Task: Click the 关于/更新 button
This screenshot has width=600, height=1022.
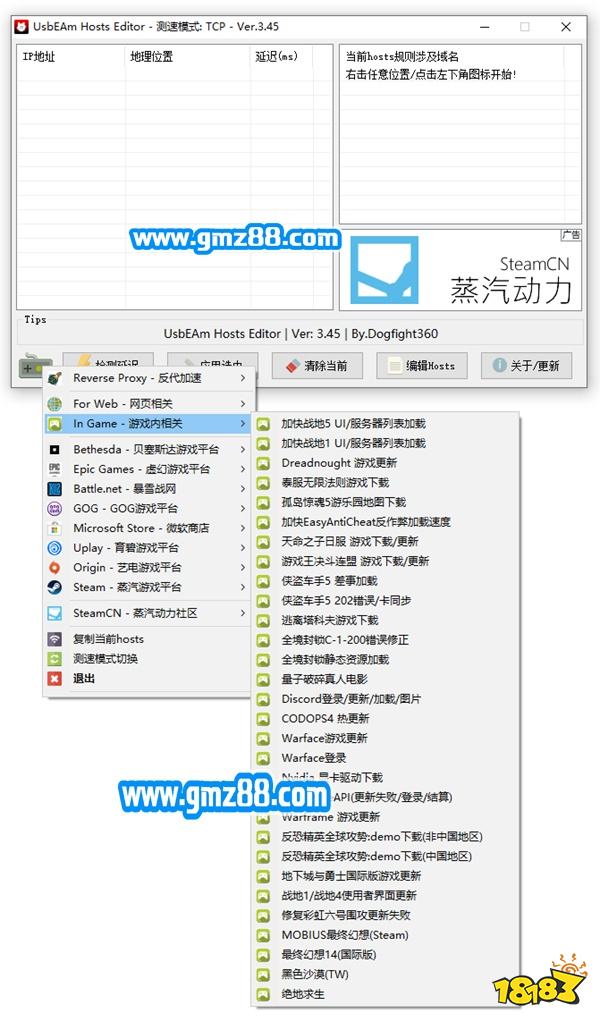Action: pos(526,366)
